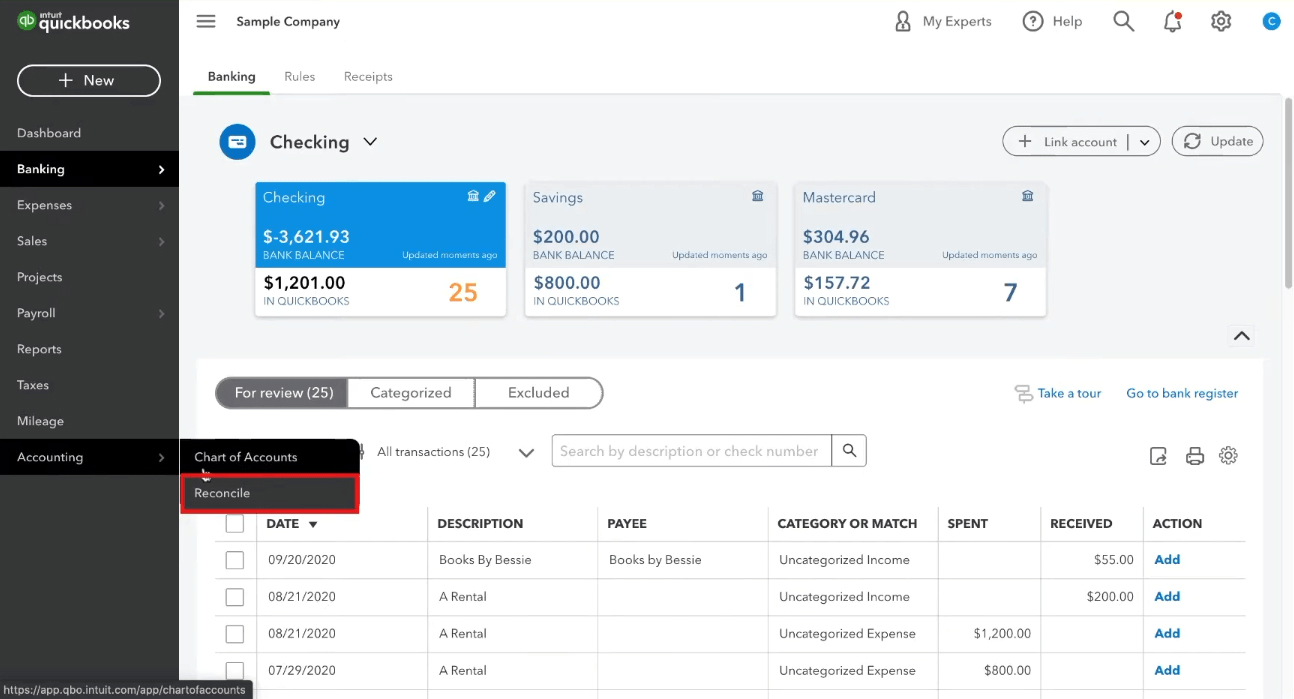
Task: Switch to the Rules tab
Action: point(299,76)
